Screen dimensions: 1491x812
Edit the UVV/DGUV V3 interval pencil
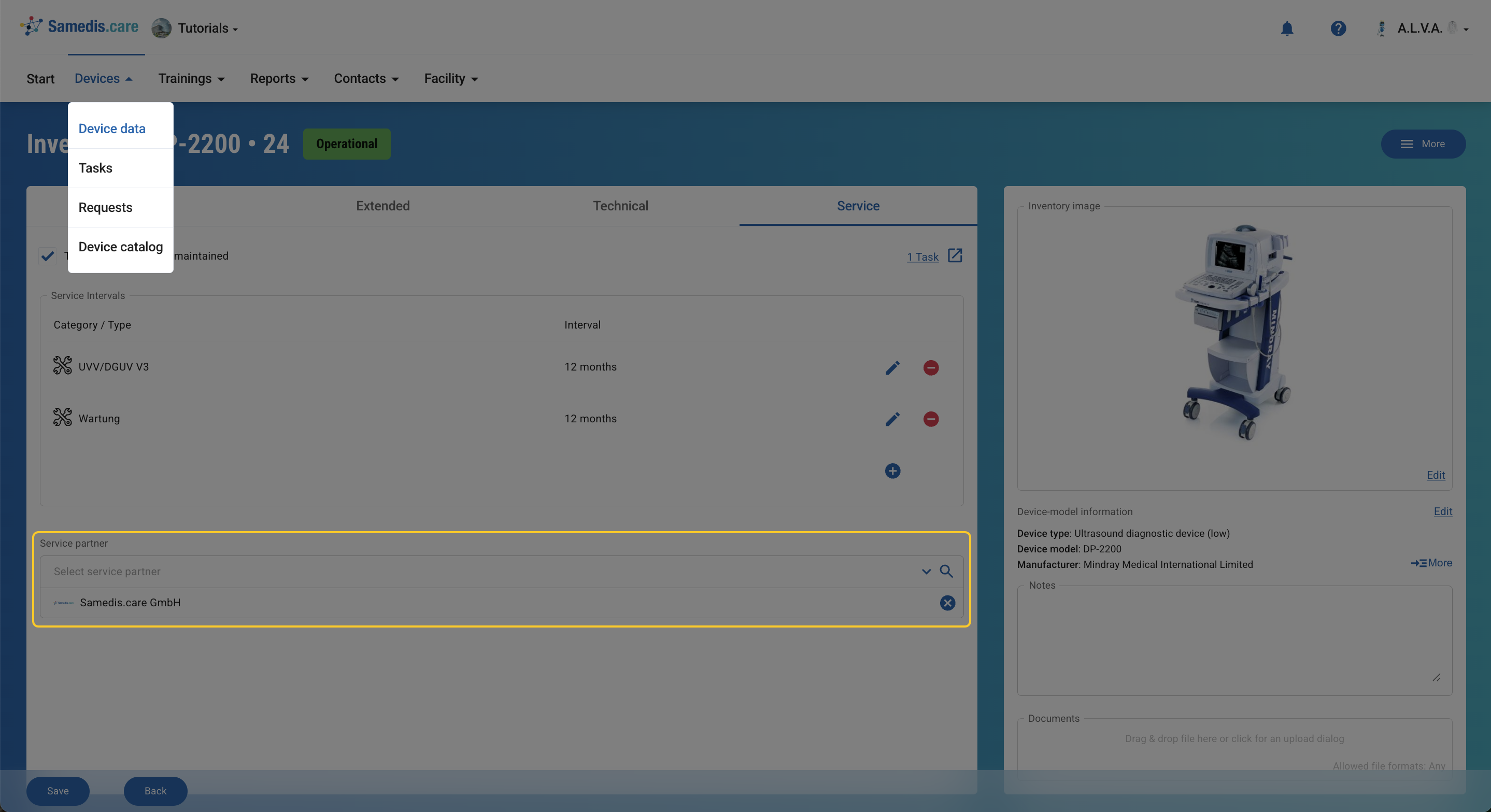[892, 367]
